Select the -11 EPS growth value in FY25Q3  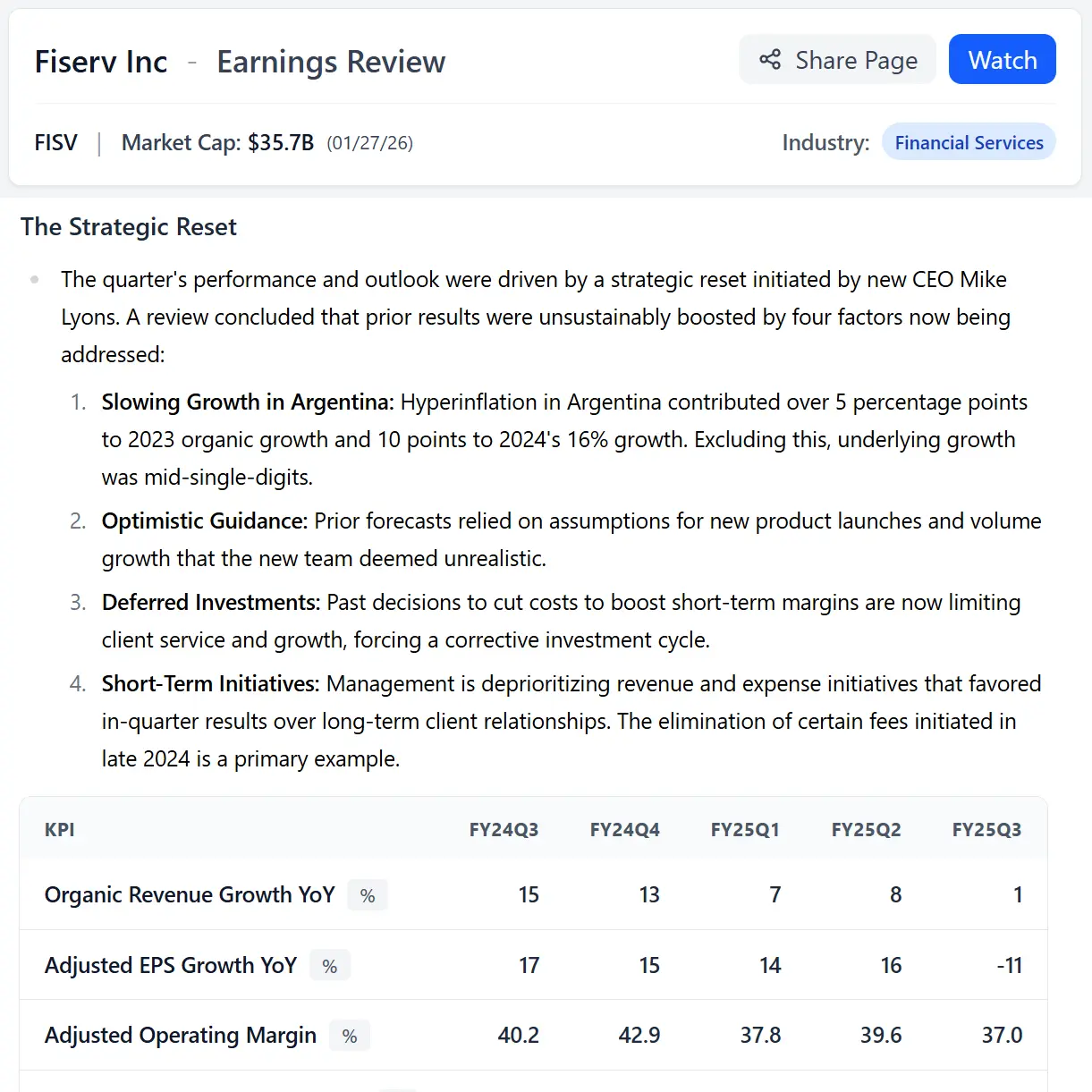(x=1012, y=965)
